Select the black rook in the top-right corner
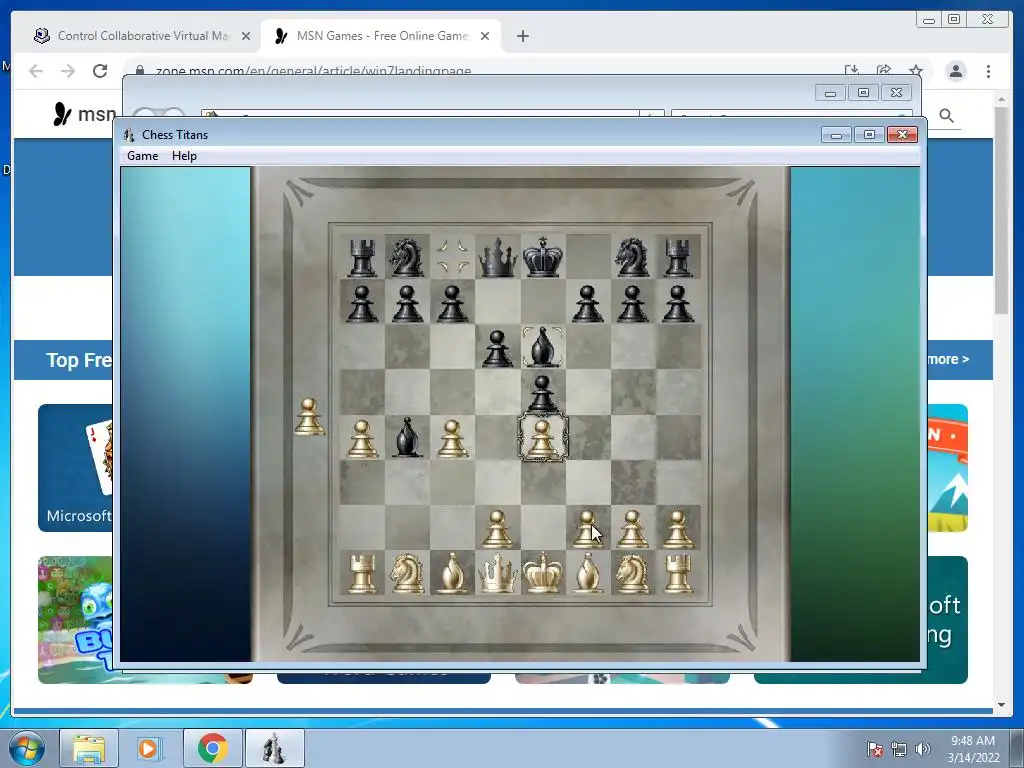This screenshot has height=768, width=1024. (678, 258)
